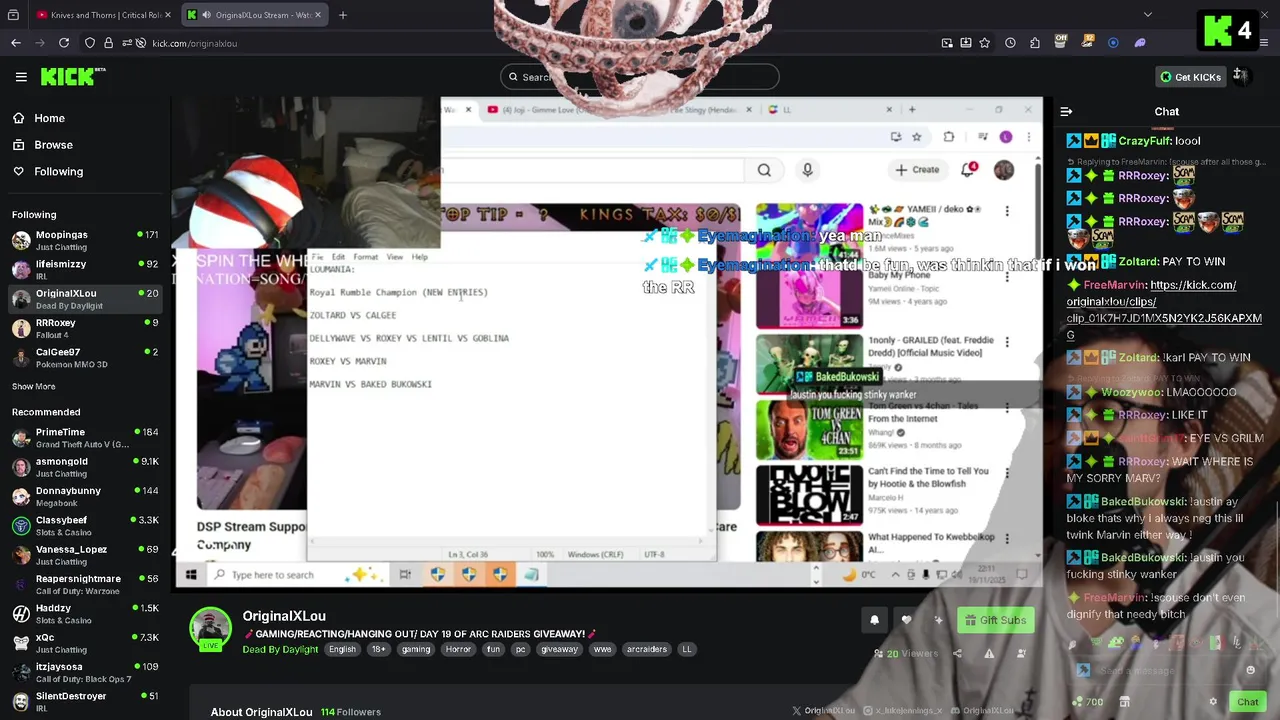Open the SilentDestroyer recommended channel
This screenshot has width=1280, height=720.
coord(85,702)
